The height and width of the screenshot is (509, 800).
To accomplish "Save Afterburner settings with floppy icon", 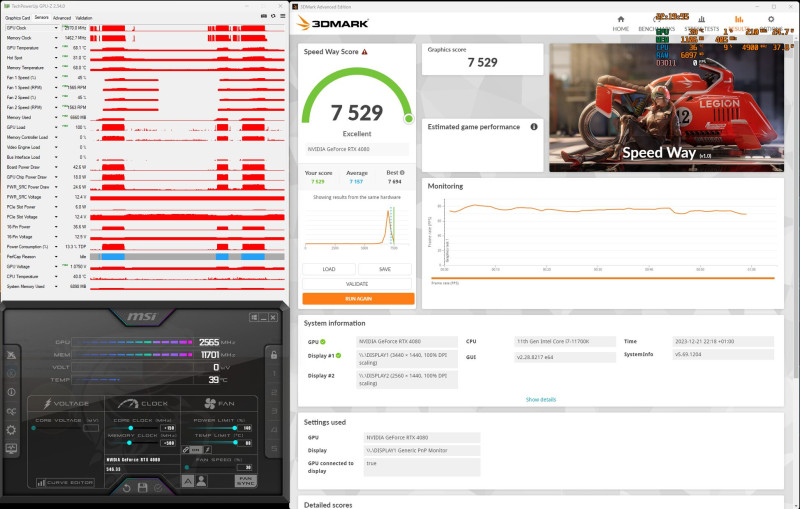I will [142, 488].
